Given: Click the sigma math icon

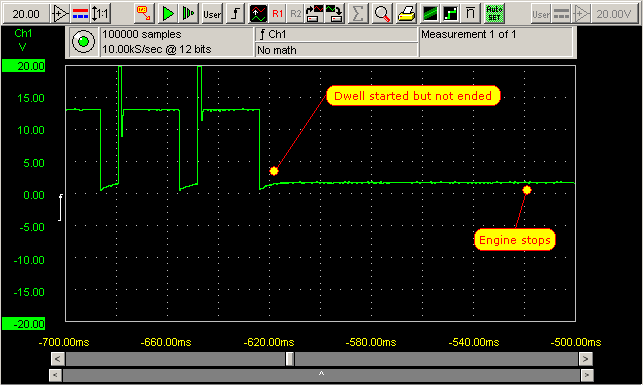Looking at the screenshot, I should 358,14.
